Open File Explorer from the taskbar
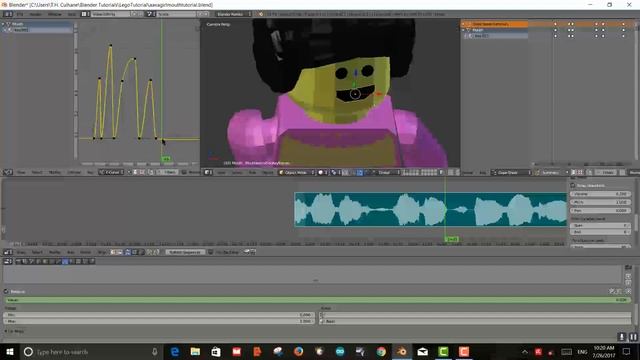Viewport: 640px width, 360px height. (195, 351)
